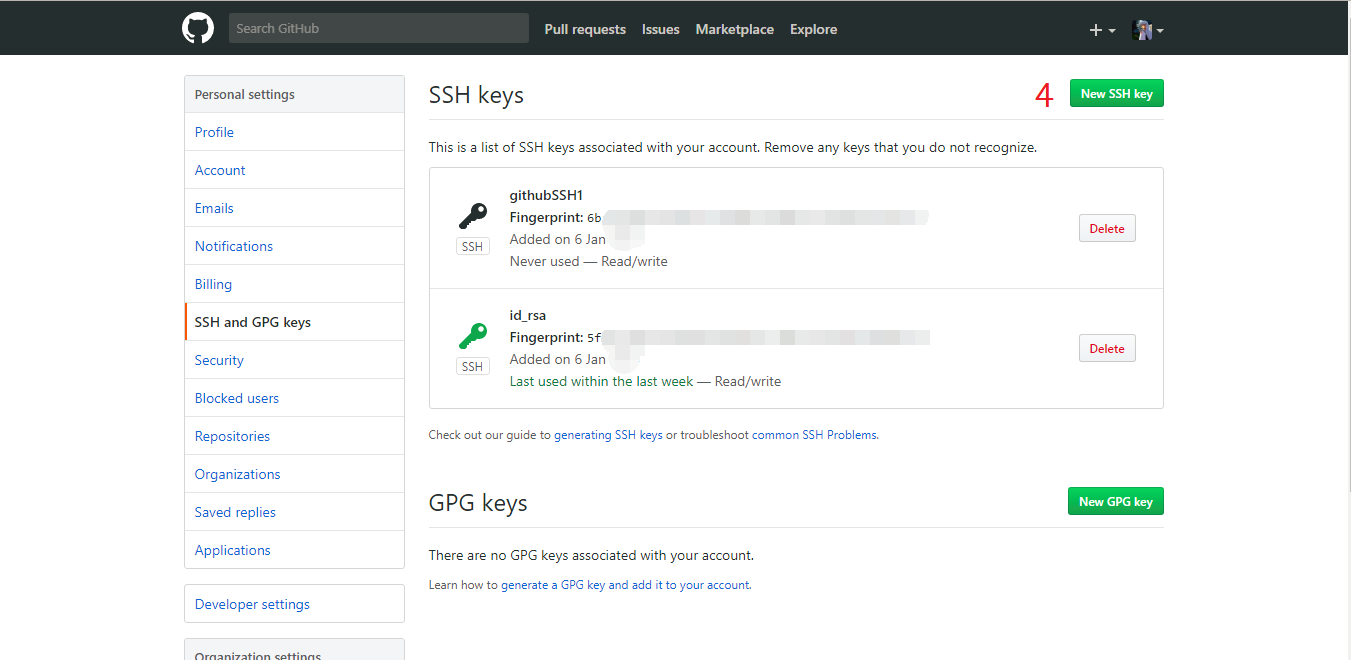Open Marketplace from the header

[x=734, y=30]
